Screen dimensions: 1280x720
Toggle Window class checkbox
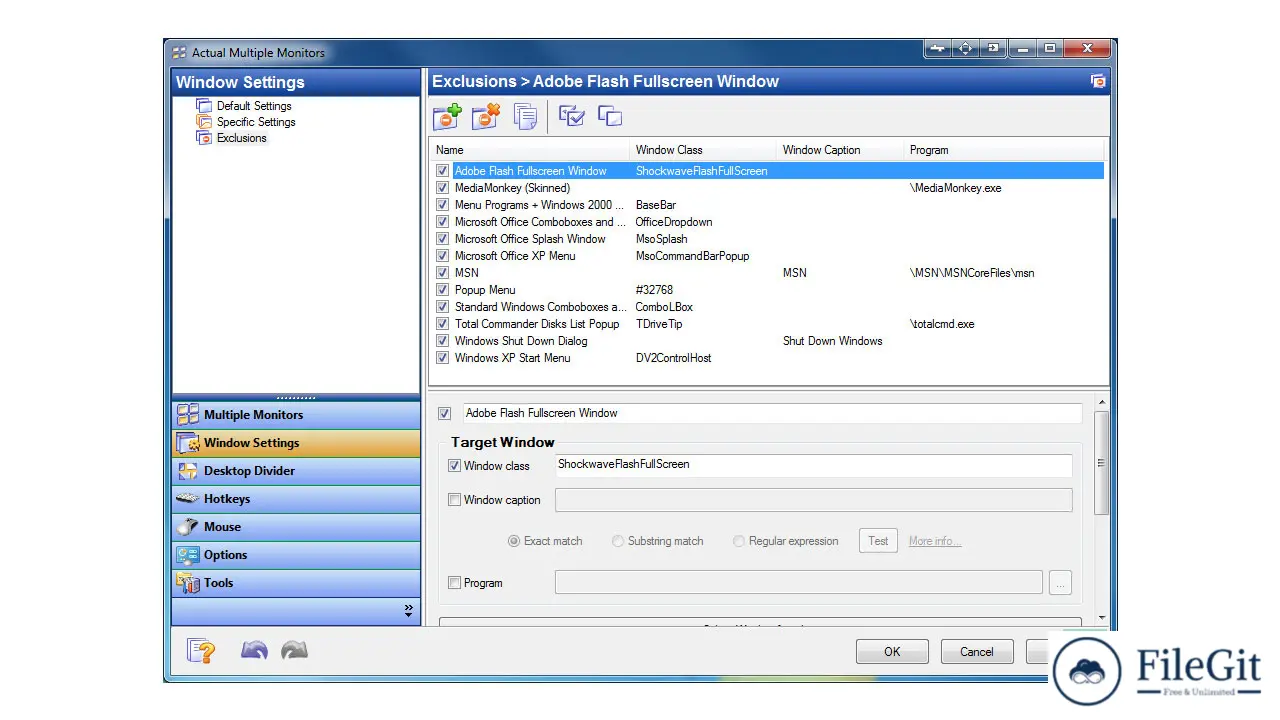(x=454, y=466)
